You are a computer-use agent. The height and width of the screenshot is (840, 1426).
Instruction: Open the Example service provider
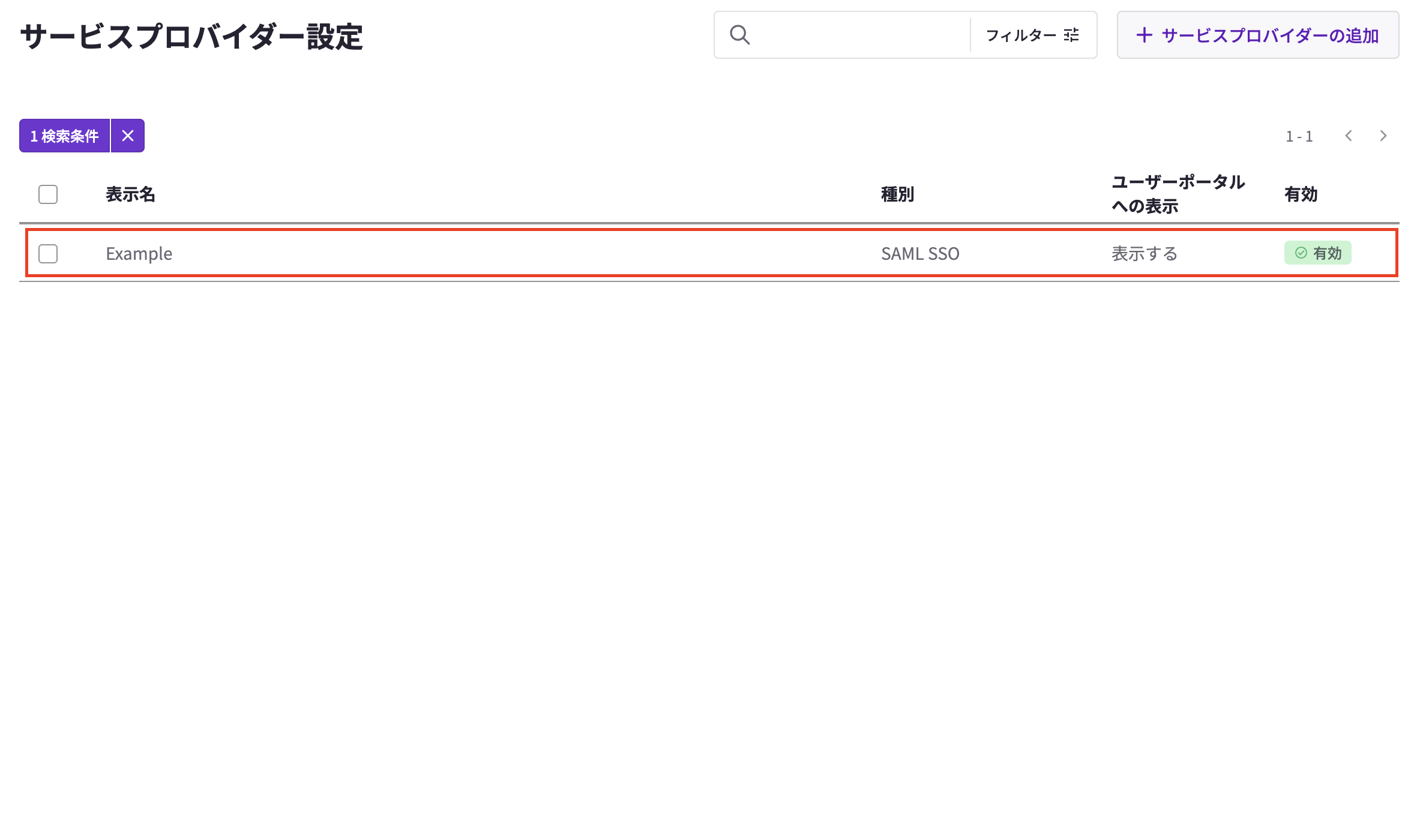139,254
